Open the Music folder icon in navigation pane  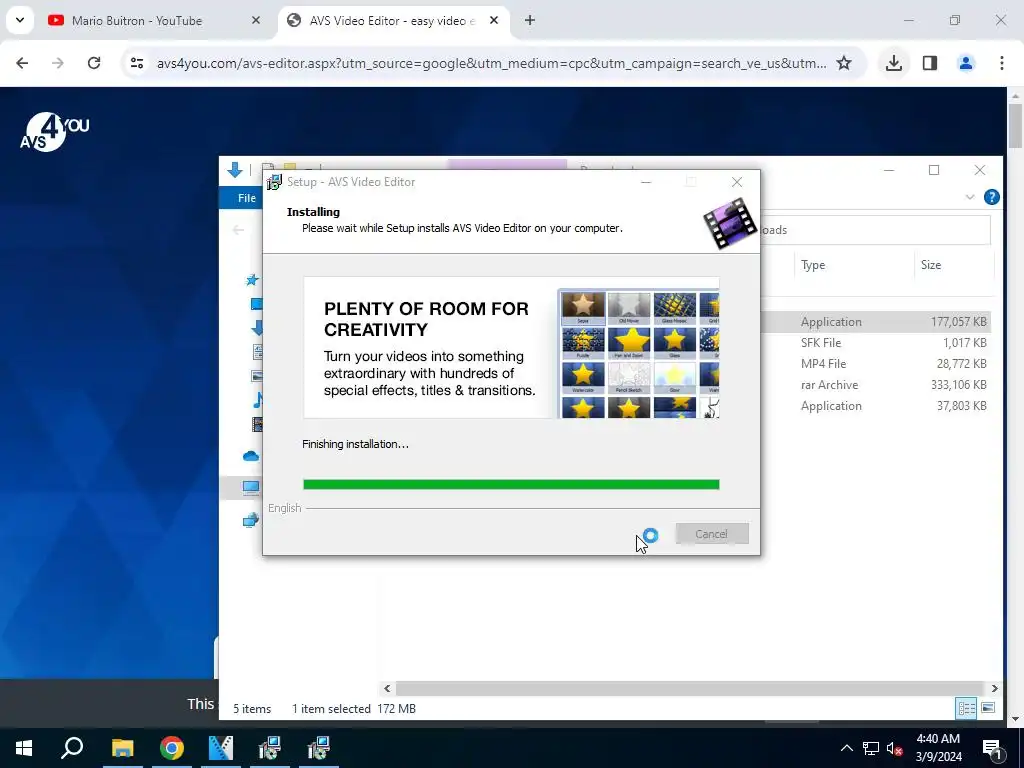257,400
